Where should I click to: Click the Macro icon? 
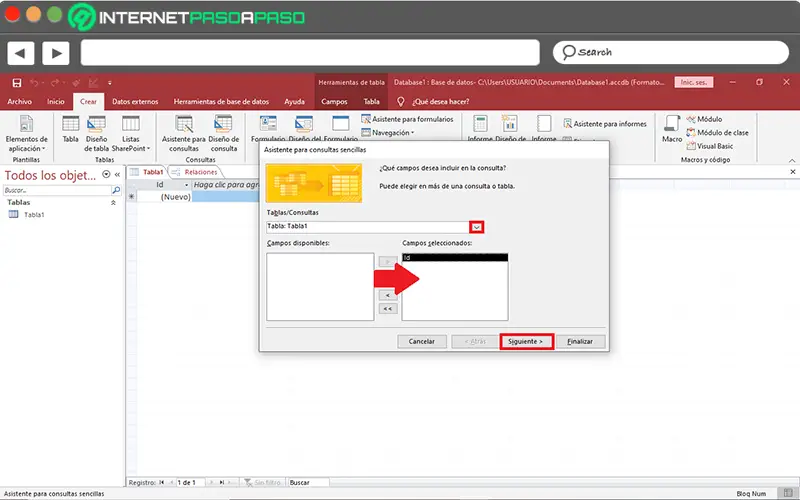[x=672, y=129]
